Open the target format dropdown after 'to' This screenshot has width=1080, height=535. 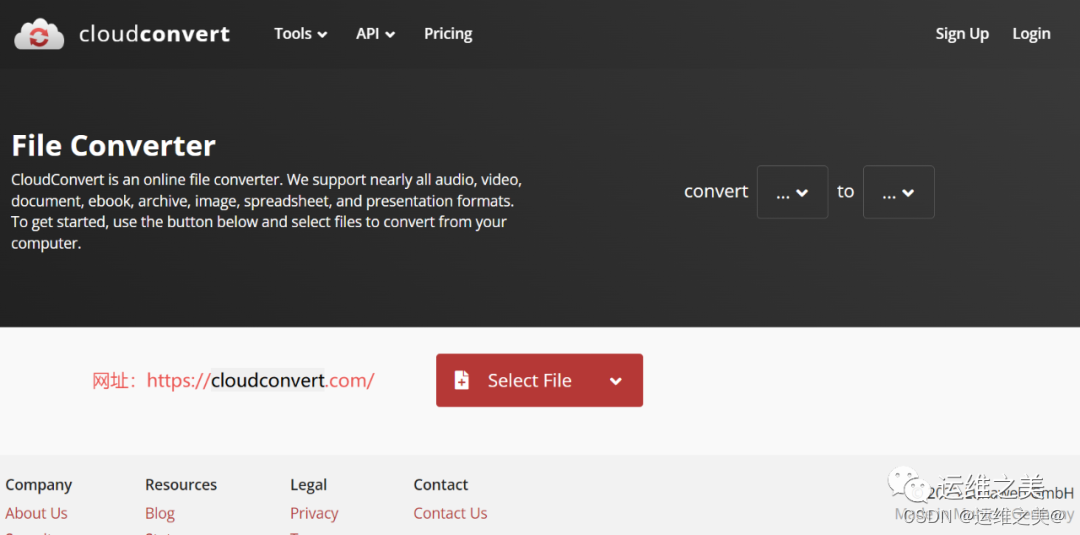898,192
